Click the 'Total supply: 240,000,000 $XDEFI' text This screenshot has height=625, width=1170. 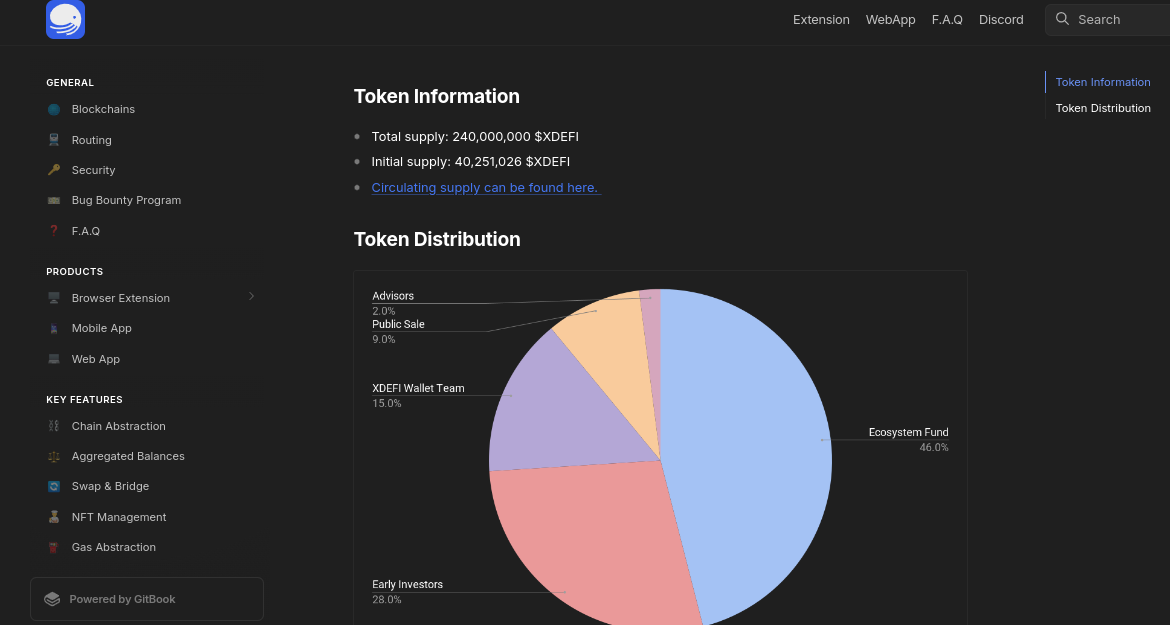coord(475,136)
